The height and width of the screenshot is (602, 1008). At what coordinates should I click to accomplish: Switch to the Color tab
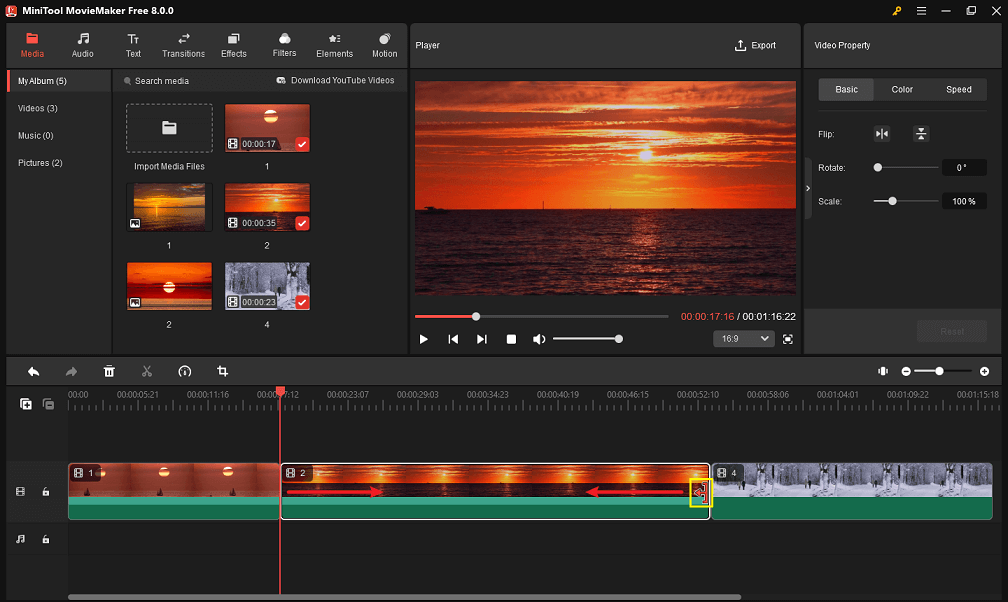pos(902,89)
